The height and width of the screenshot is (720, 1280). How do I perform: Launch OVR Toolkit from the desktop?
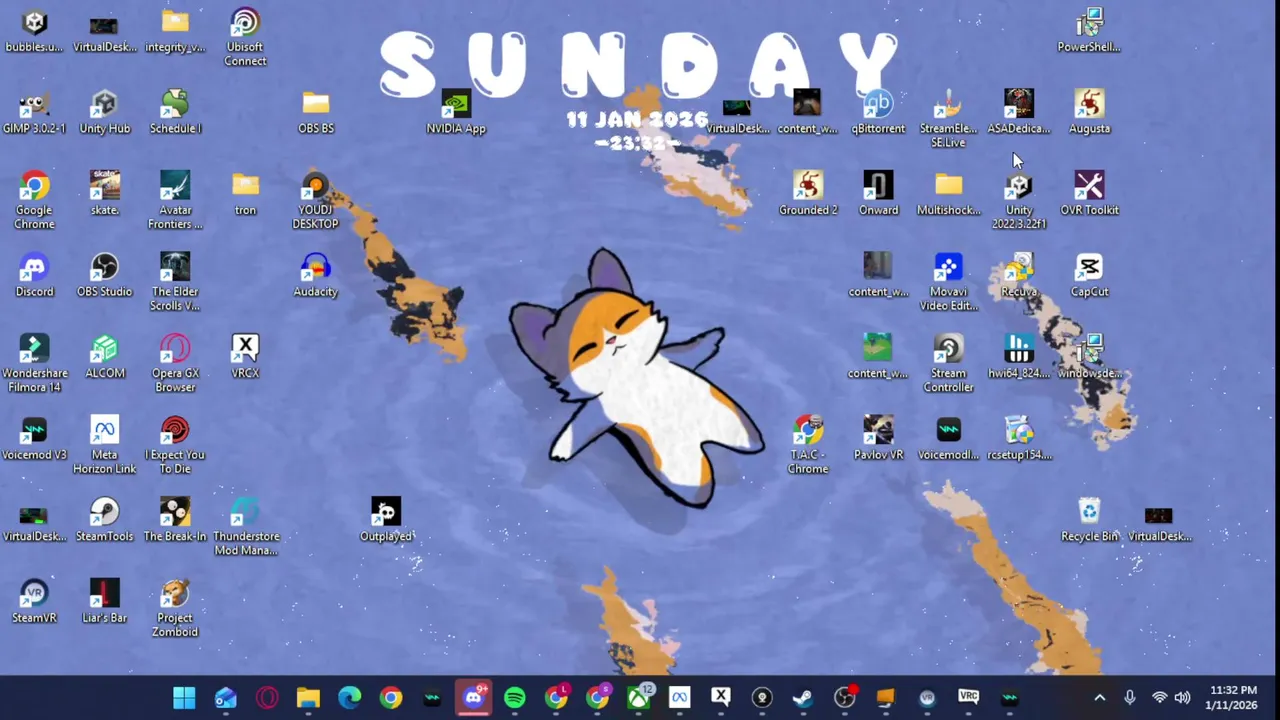1089,193
